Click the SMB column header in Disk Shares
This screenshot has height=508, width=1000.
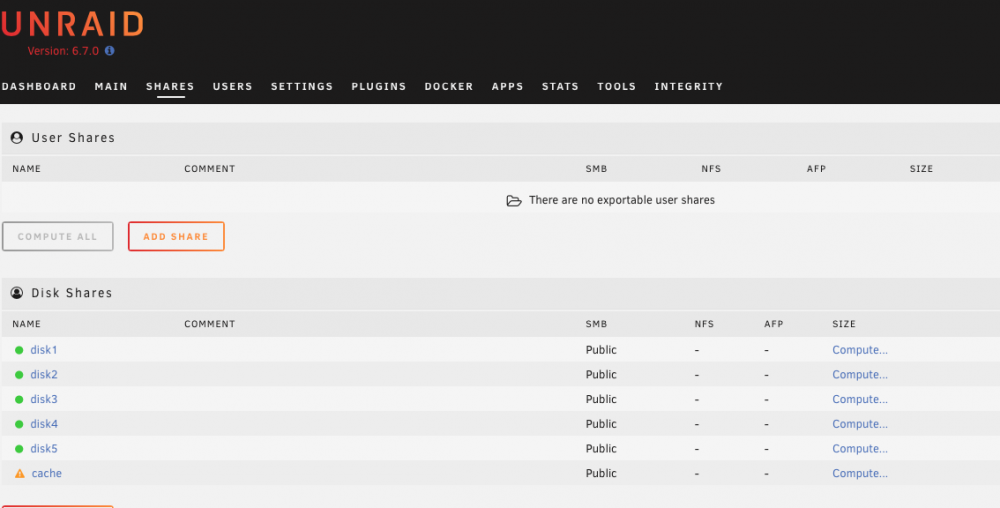tap(596, 324)
